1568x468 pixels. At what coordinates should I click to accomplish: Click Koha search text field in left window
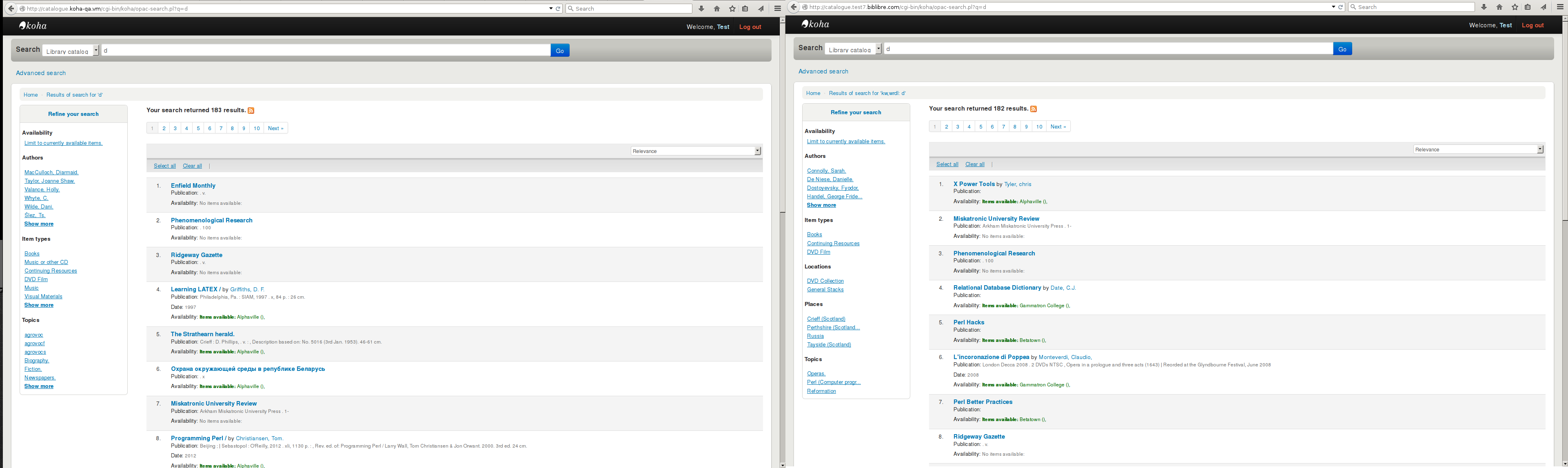point(326,51)
